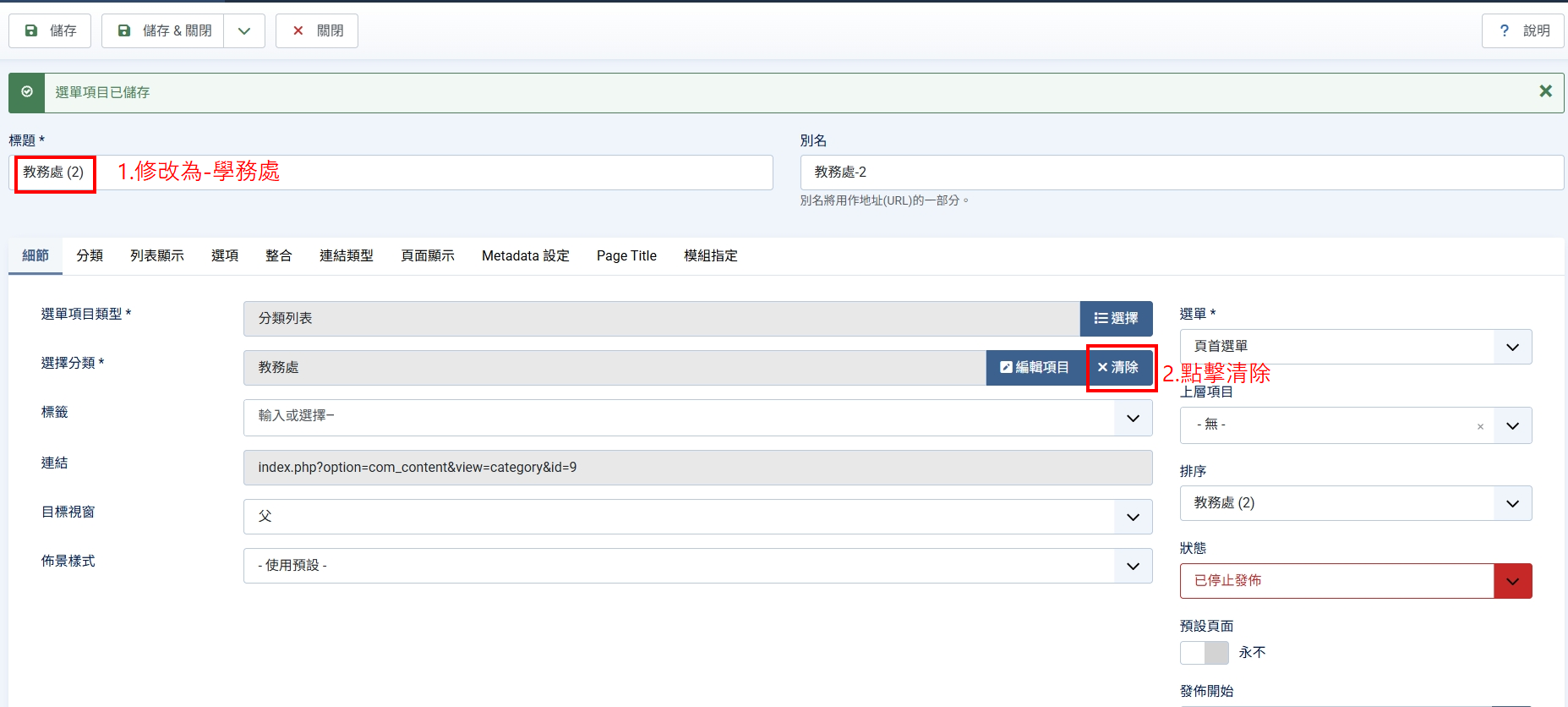Open the status dropdown showing unpublished

pos(1355,581)
